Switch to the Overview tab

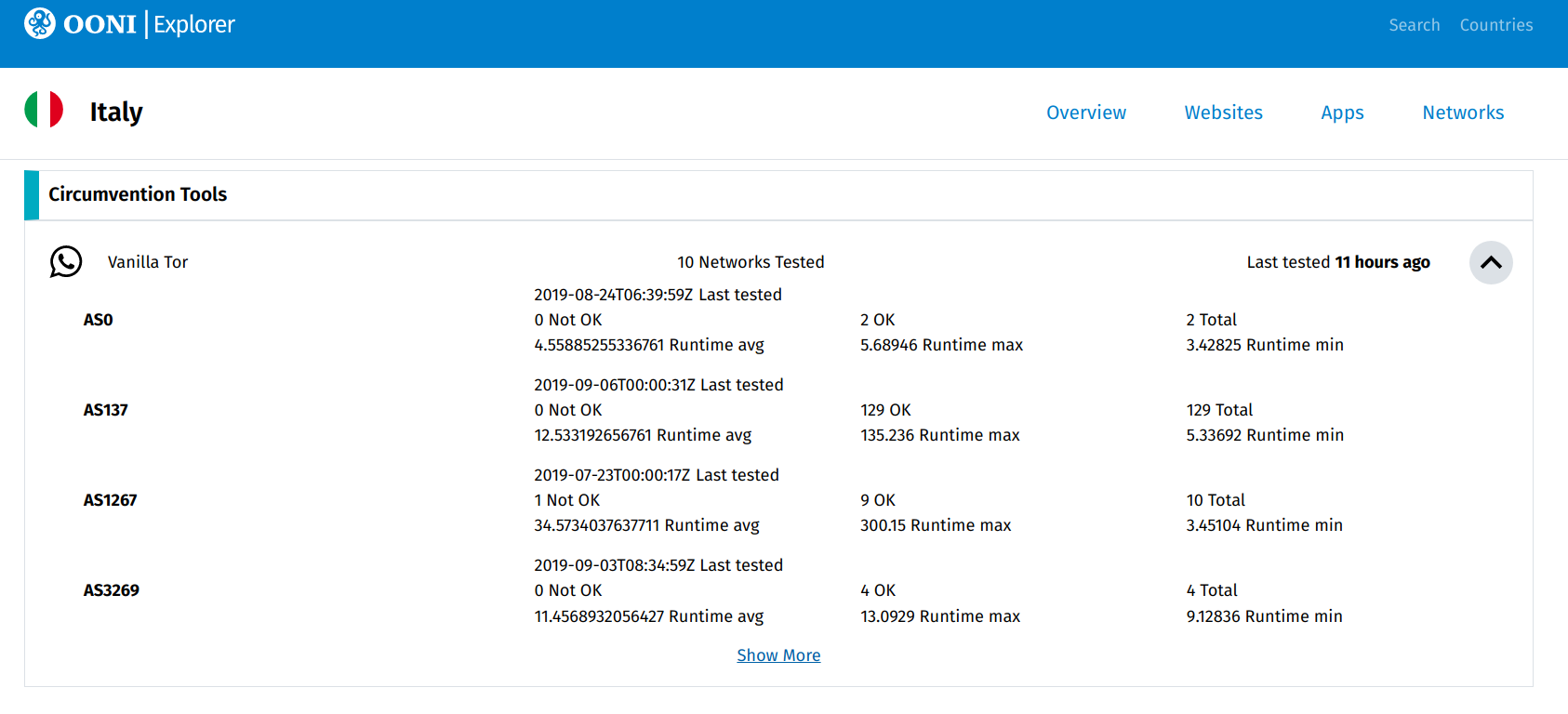point(1085,112)
